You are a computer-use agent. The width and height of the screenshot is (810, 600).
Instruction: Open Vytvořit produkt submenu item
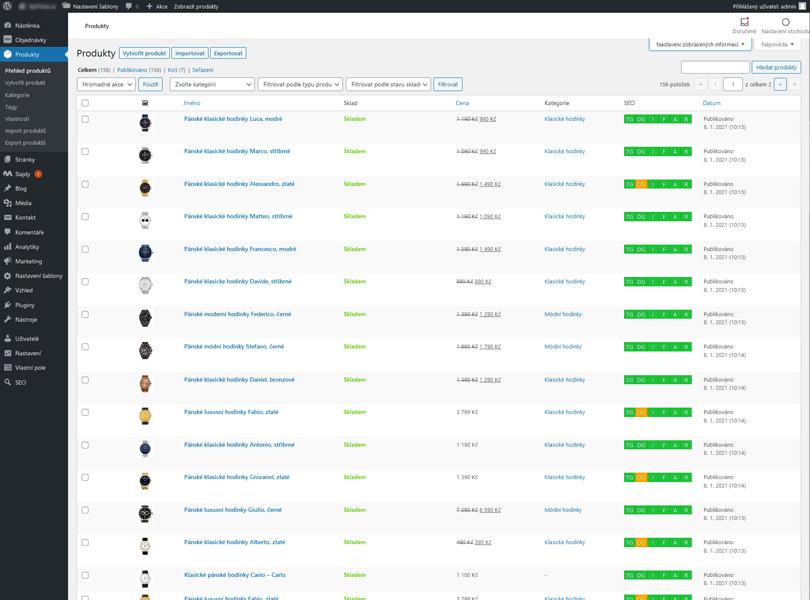[x=25, y=83]
